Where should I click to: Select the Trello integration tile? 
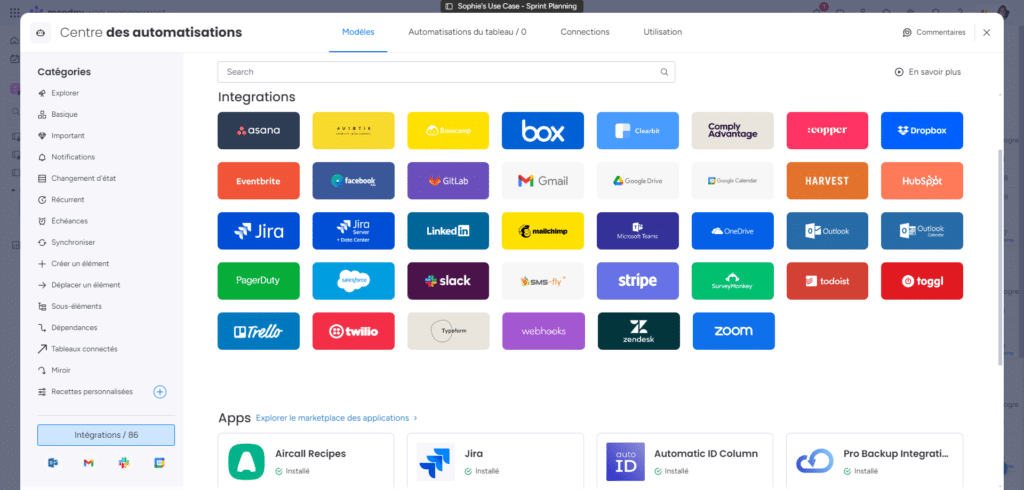[259, 331]
